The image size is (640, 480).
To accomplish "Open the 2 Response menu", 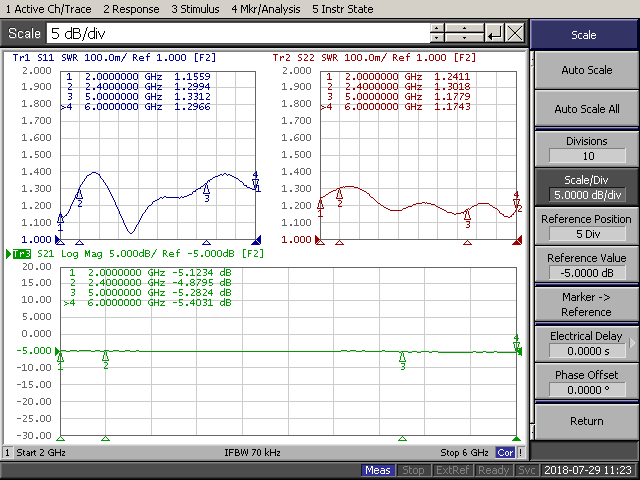I will click(x=131, y=9).
